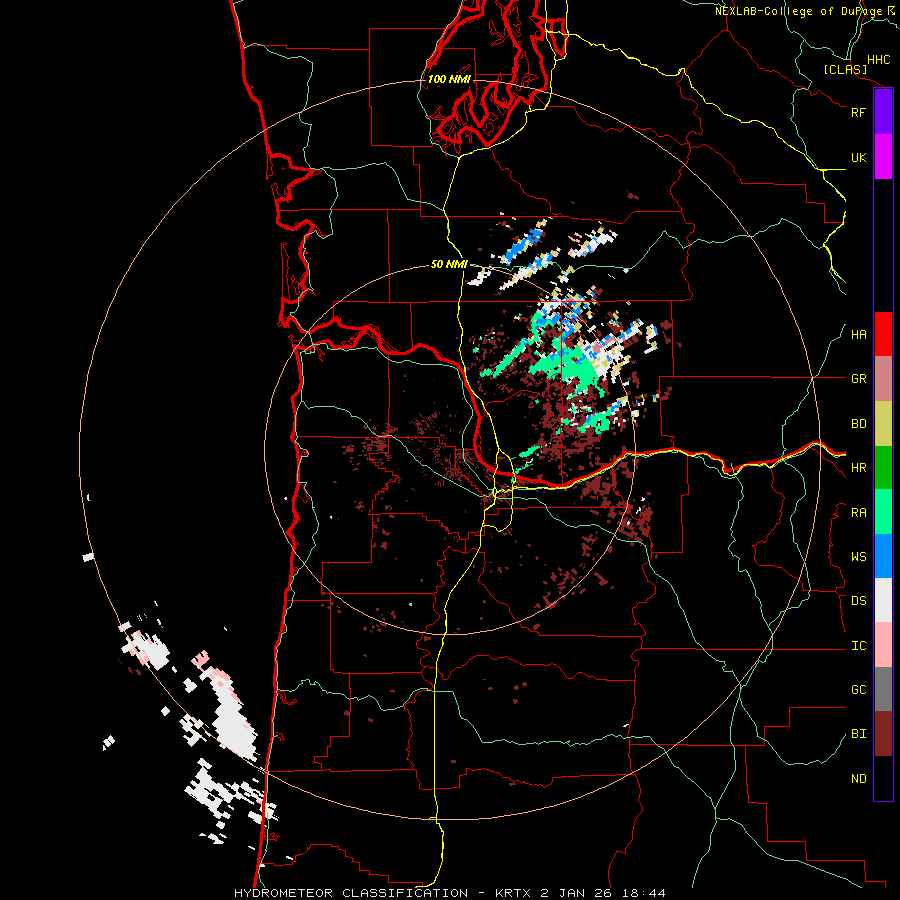Click the BI legend label
The image size is (900, 900).
pos(858,734)
